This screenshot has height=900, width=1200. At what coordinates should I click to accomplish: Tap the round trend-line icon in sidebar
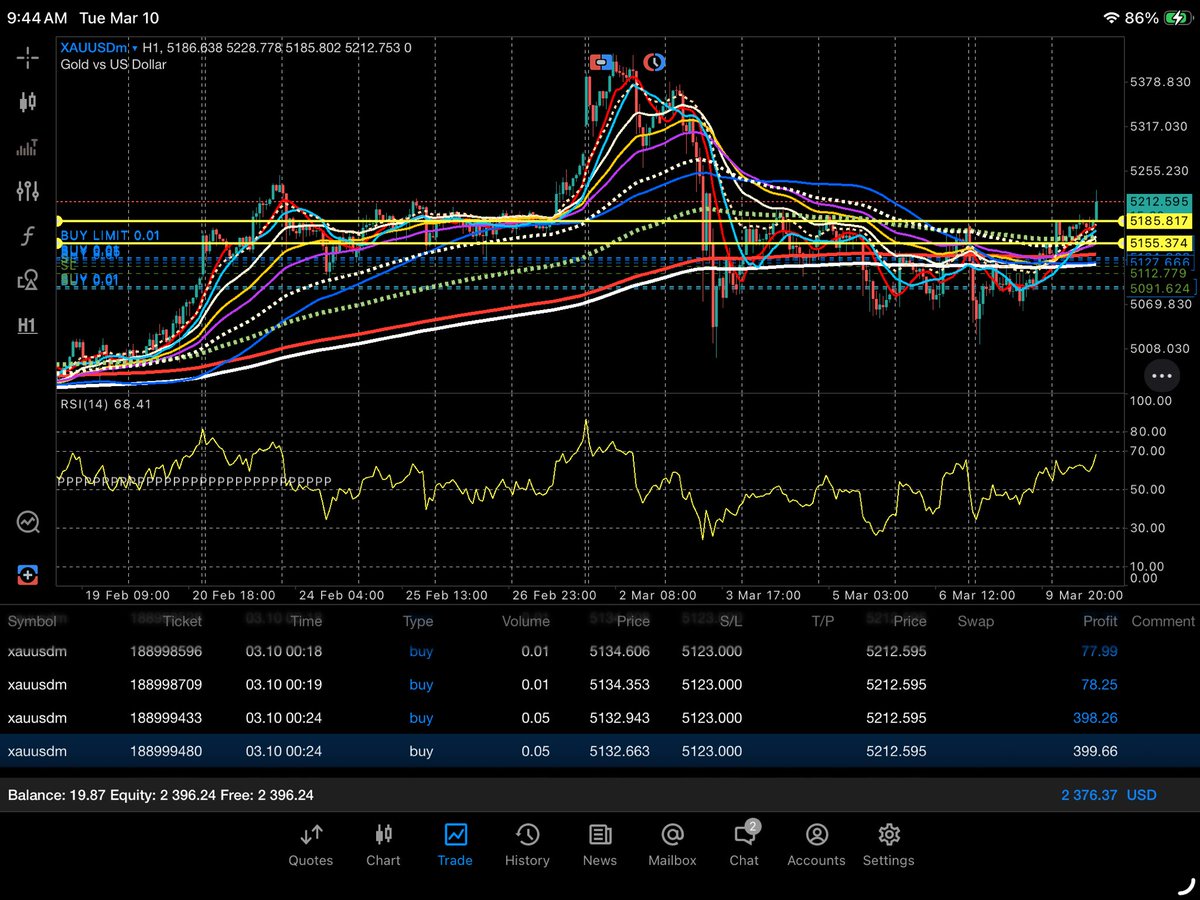[27, 522]
